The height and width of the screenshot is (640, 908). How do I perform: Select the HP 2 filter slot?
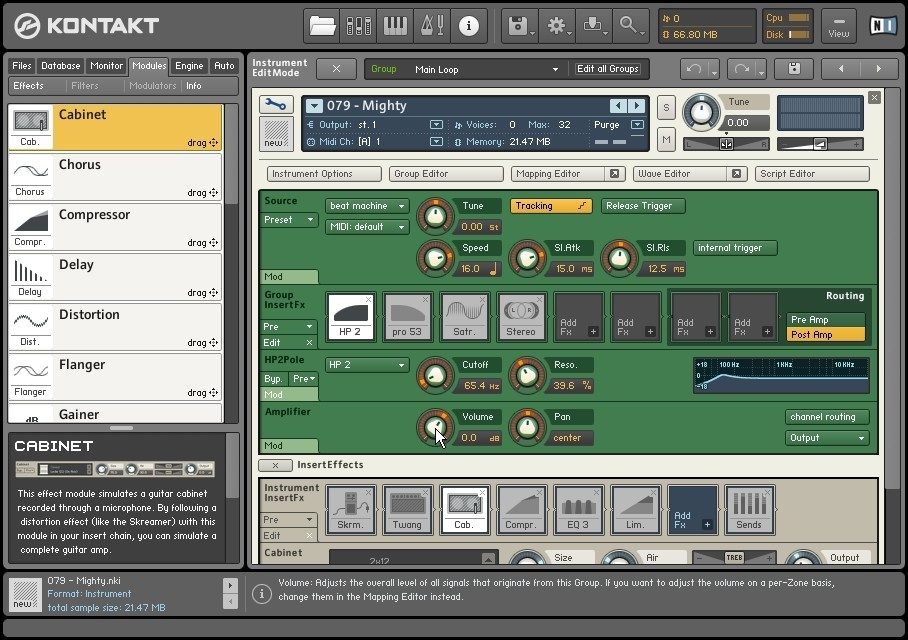click(x=350, y=317)
